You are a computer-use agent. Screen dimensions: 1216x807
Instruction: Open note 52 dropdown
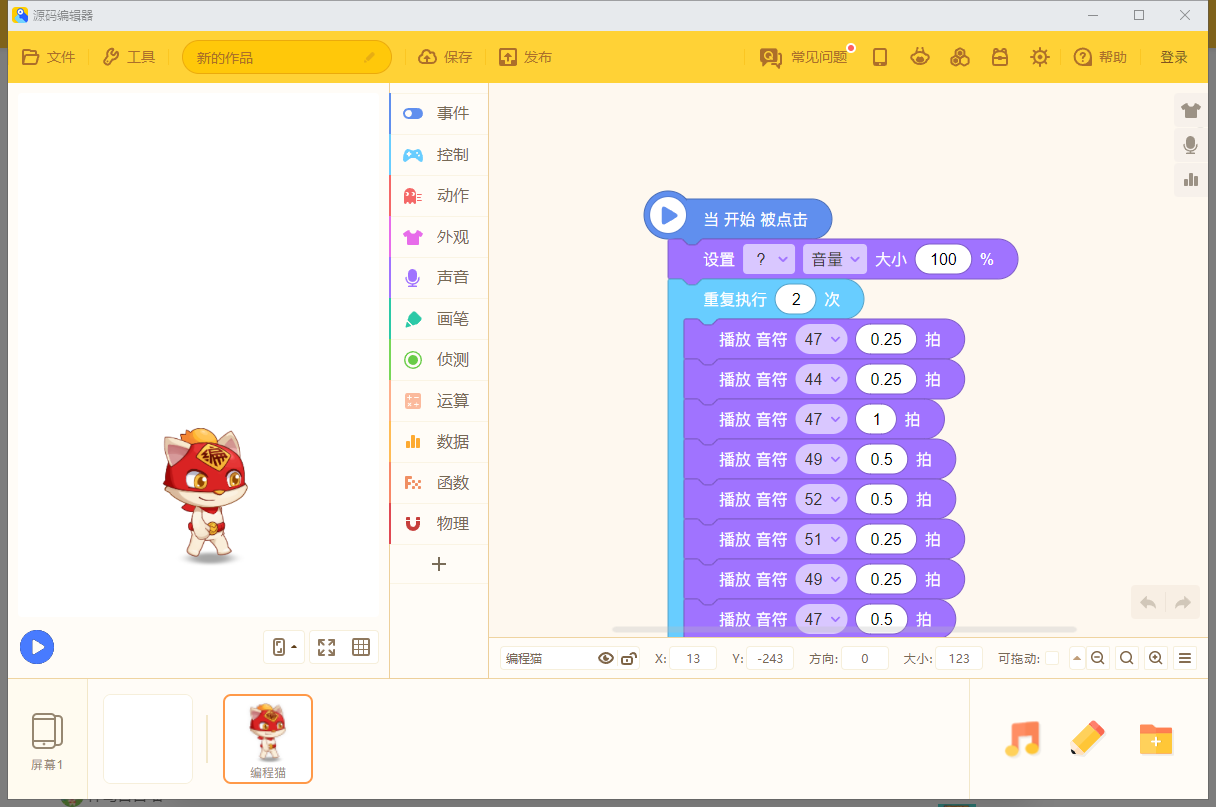821,499
